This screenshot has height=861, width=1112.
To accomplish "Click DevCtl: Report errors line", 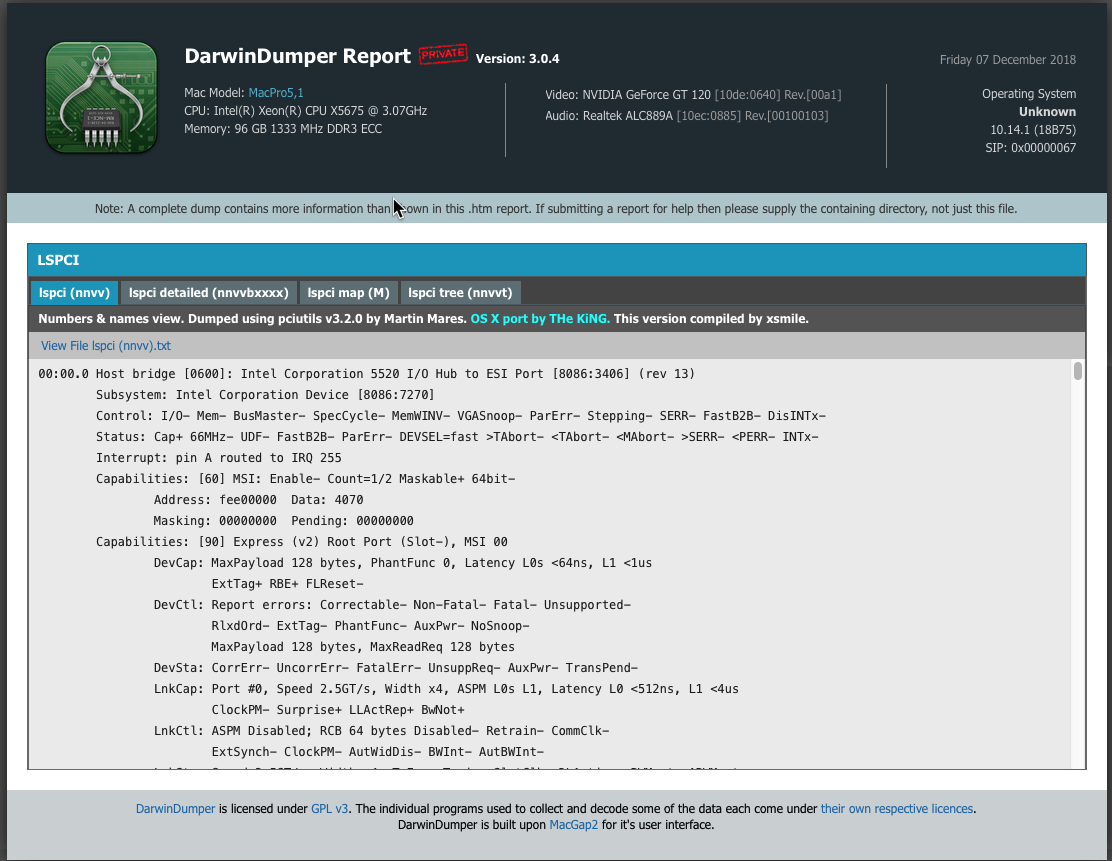I will [x=392, y=605].
